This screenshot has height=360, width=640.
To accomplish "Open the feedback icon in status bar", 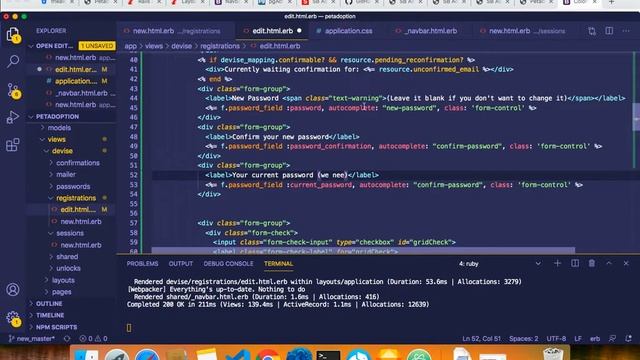I will pos(612,338).
